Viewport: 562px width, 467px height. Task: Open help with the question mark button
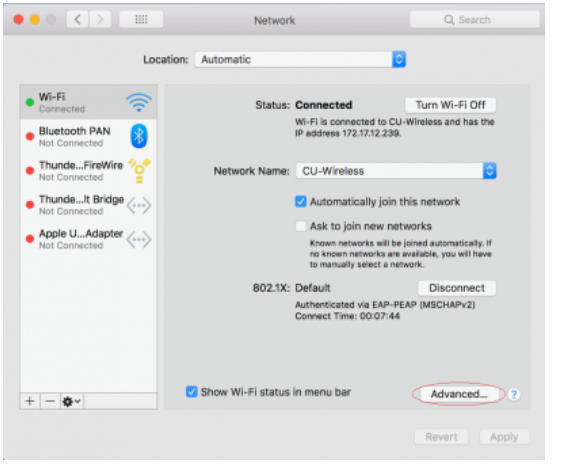(x=514, y=394)
